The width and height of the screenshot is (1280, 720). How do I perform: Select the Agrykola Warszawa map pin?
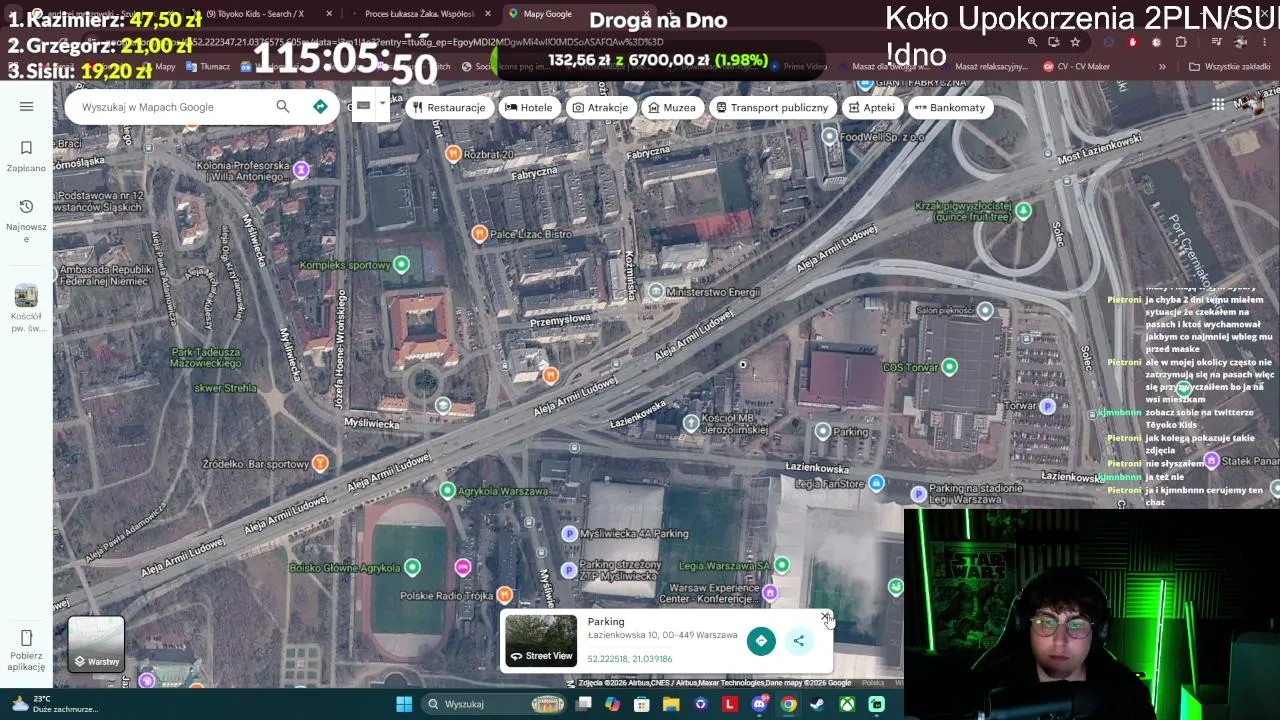tap(447, 491)
